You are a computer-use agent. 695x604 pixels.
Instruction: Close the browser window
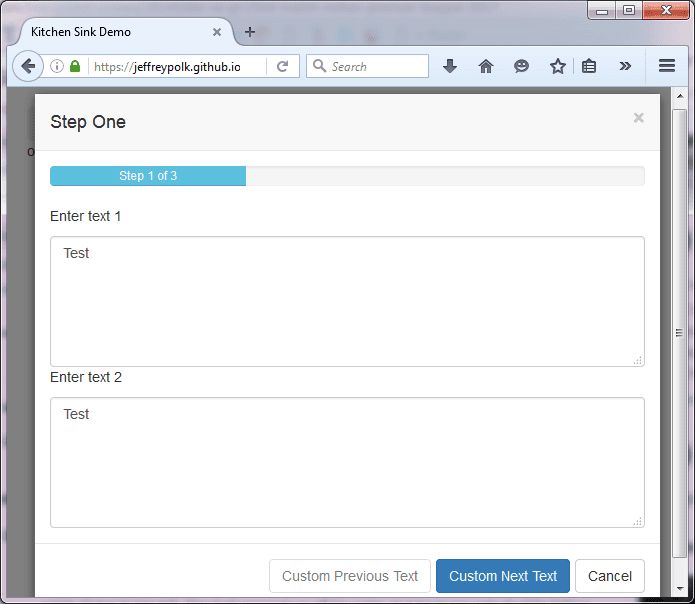tap(666, 10)
